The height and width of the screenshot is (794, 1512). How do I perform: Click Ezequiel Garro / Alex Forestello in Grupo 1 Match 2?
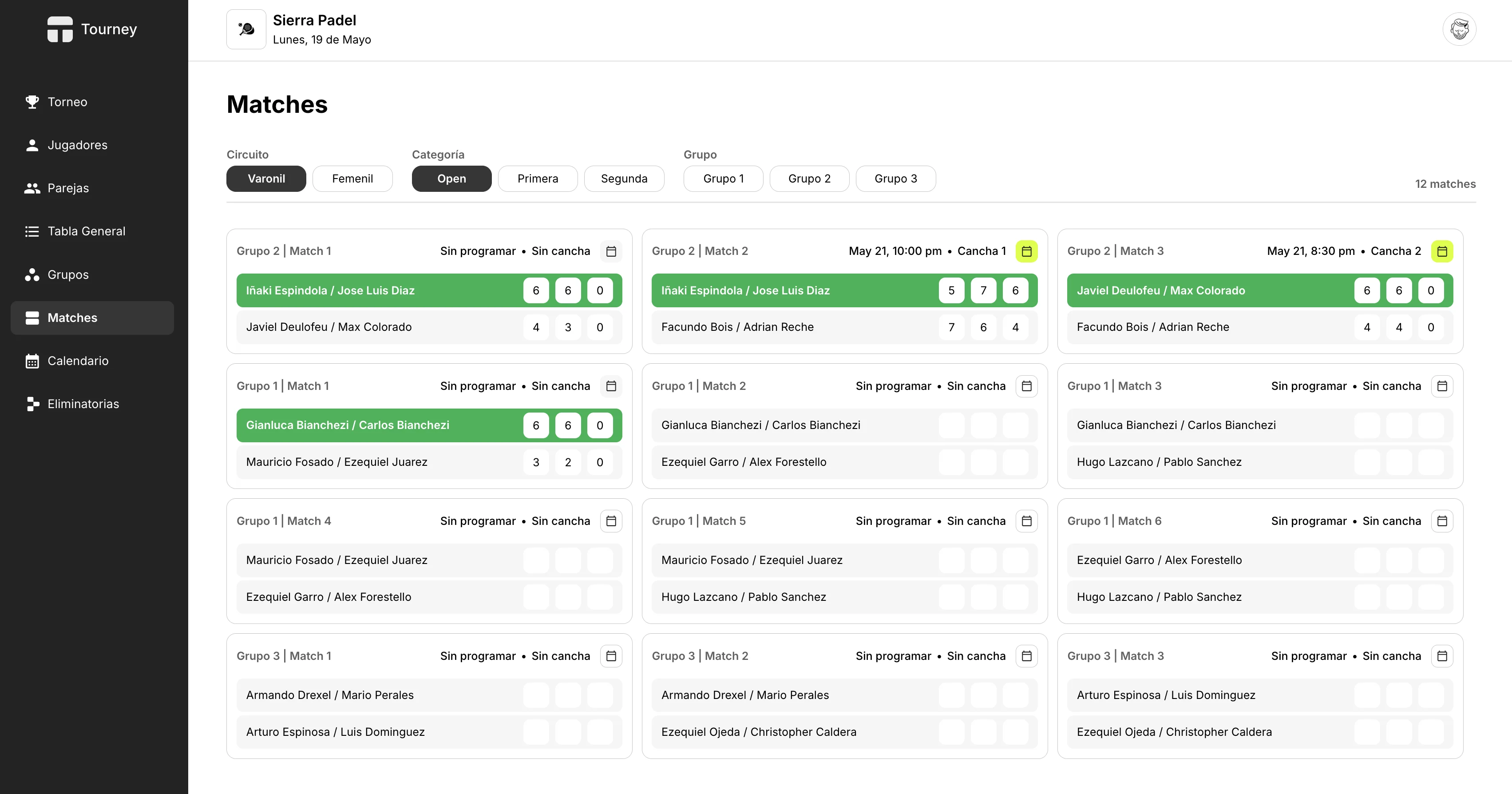click(844, 462)
